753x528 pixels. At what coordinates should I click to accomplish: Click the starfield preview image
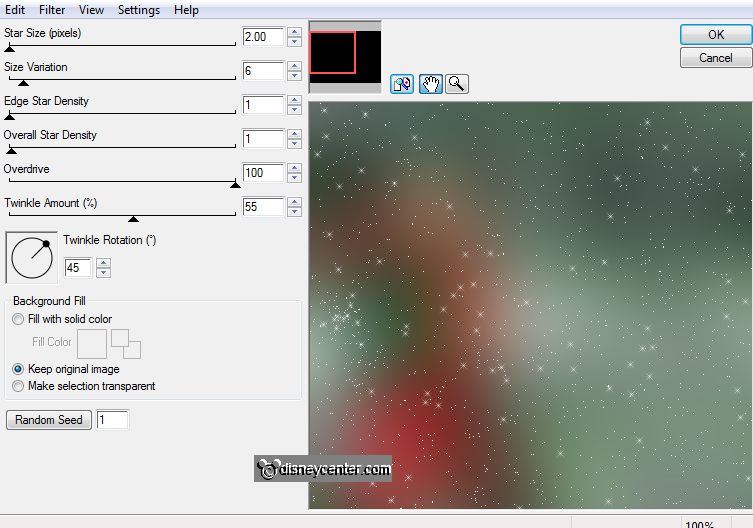[x=530, y=305]
